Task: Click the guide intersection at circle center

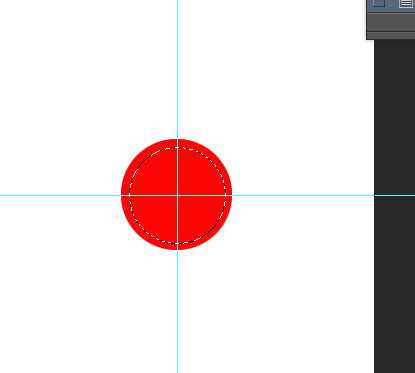Action: 177,195
